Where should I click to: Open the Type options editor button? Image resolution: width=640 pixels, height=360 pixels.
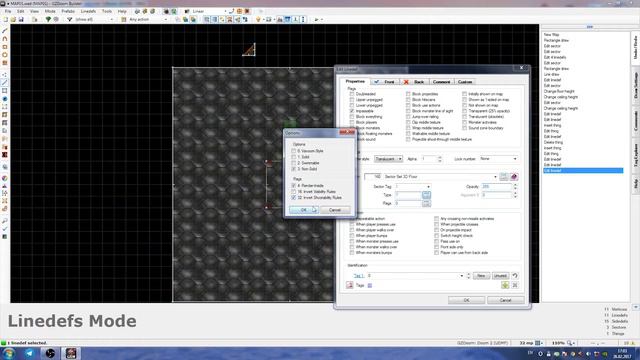(426, 195)
